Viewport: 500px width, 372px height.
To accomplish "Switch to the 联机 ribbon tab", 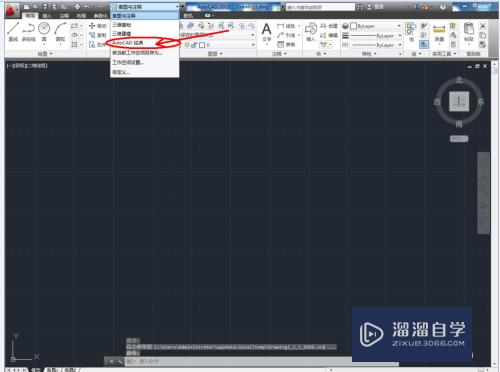I will click(x=188, y=16).
